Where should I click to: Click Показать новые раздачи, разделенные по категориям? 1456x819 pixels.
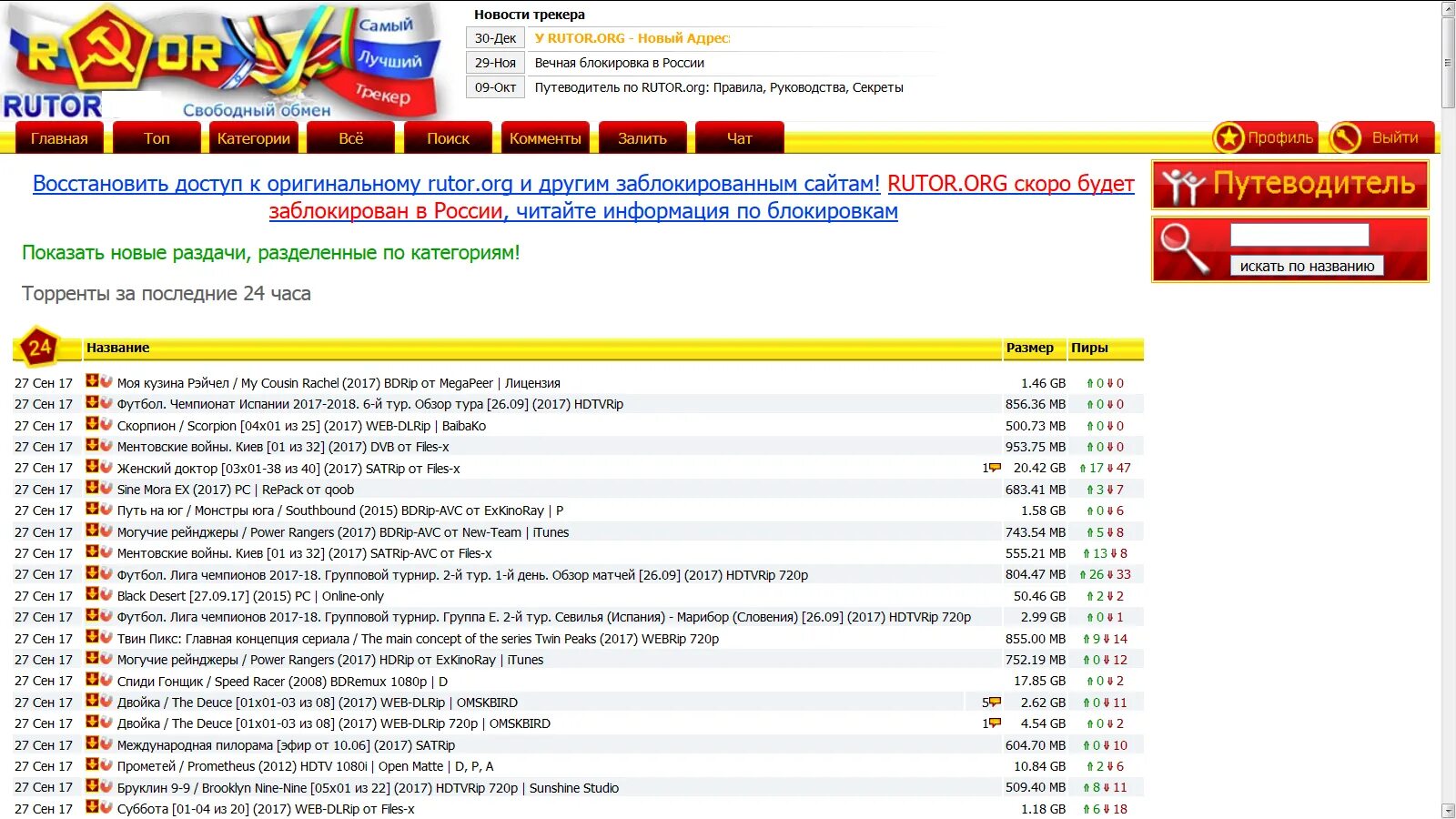(271, 252)
